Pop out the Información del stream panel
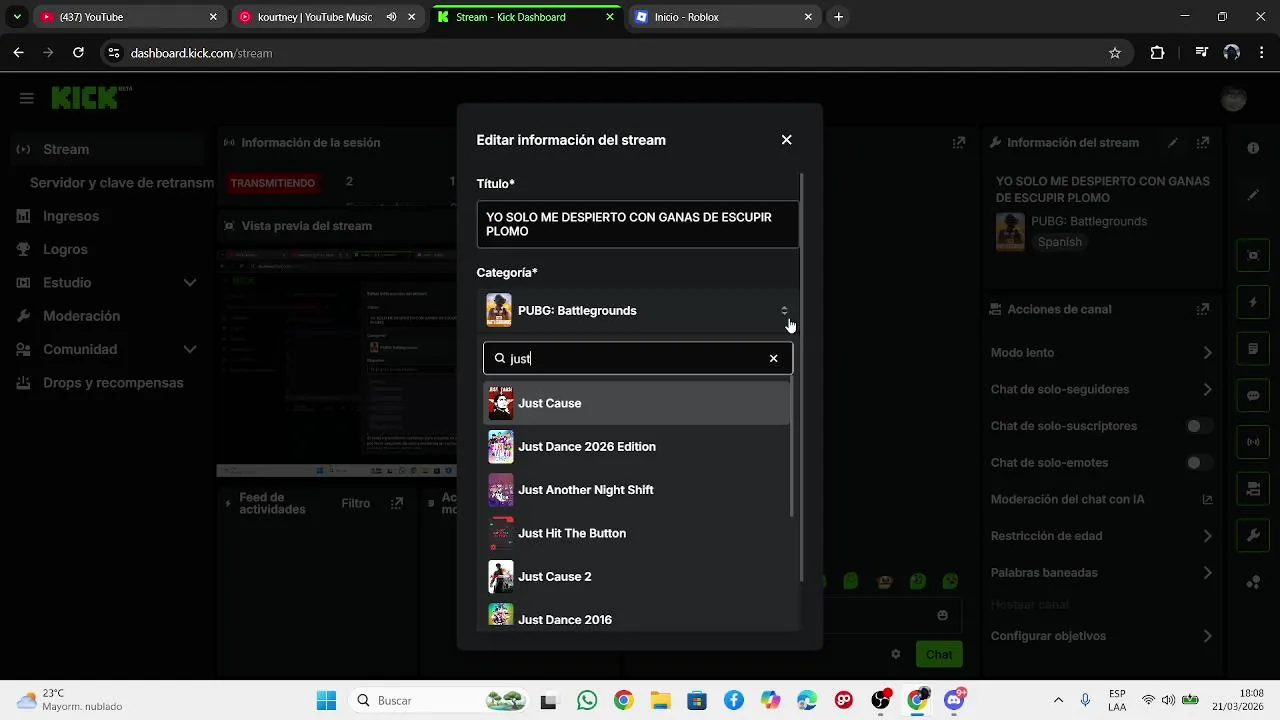The image size is (1280, 720). coord(1203,143)
